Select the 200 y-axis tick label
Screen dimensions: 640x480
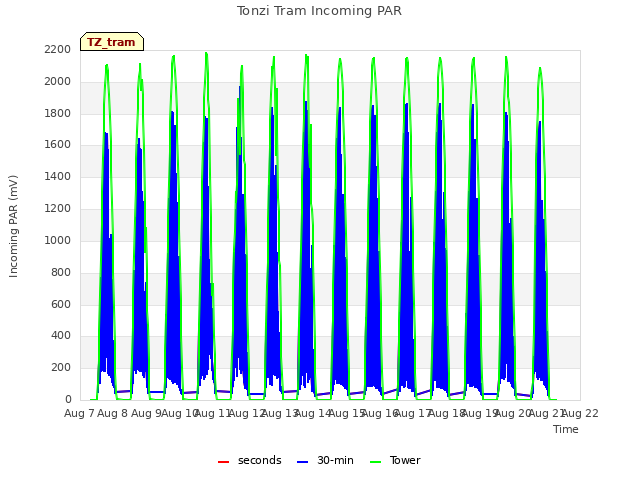(x=61, y=367)
